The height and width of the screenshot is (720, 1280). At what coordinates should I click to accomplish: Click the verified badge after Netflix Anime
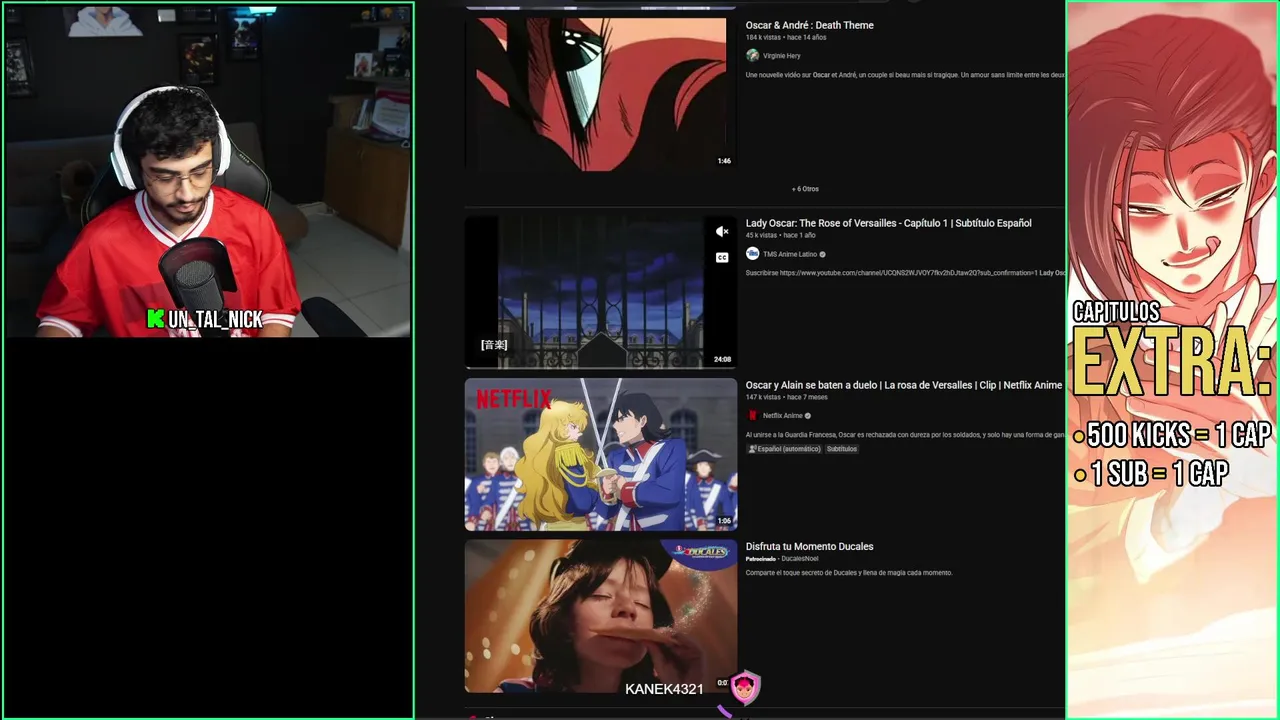[x=808, y=416]
